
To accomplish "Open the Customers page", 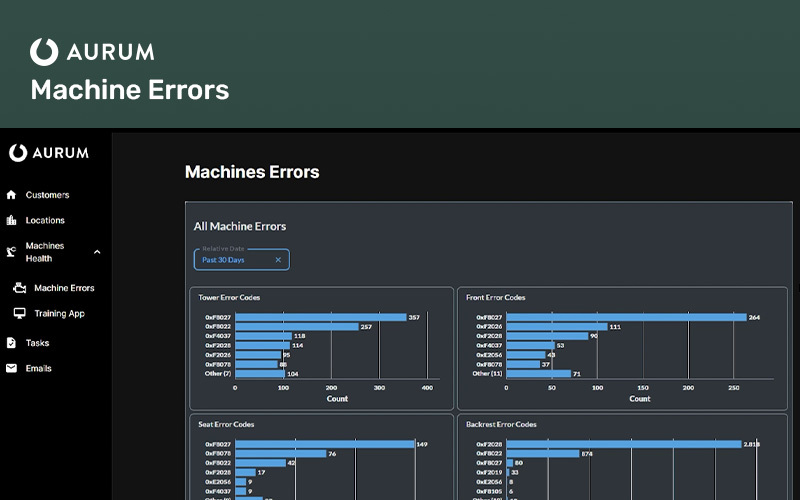I will 47,195.
